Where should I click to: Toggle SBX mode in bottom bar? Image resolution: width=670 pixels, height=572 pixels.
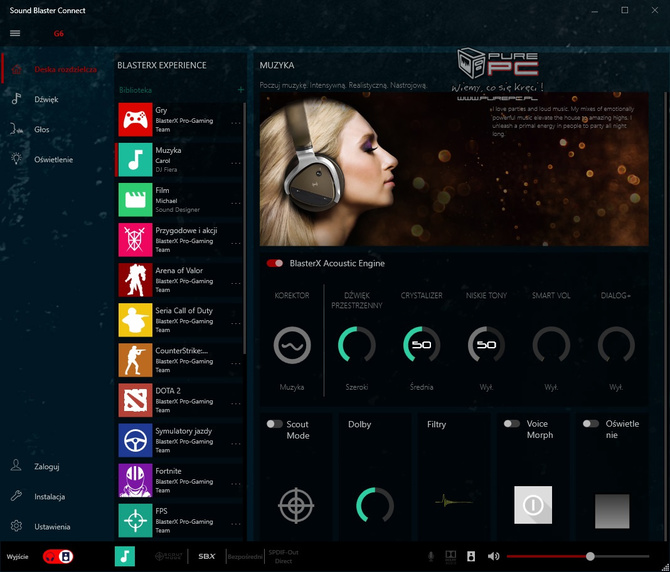tap(207, 556)
